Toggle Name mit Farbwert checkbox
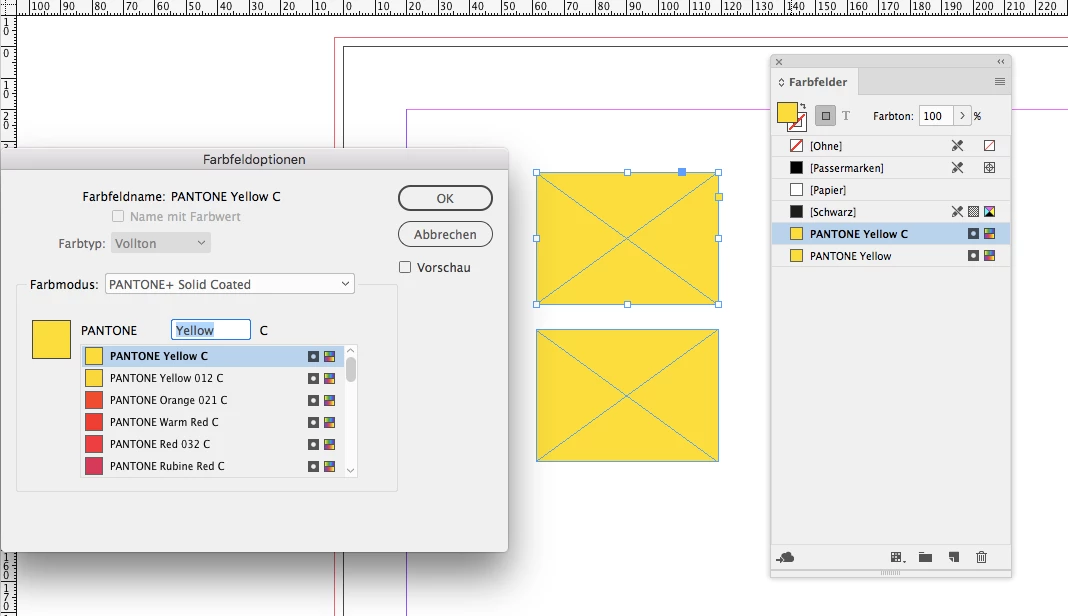Screen dimensions: 1068x616 [x=118, y=216]
